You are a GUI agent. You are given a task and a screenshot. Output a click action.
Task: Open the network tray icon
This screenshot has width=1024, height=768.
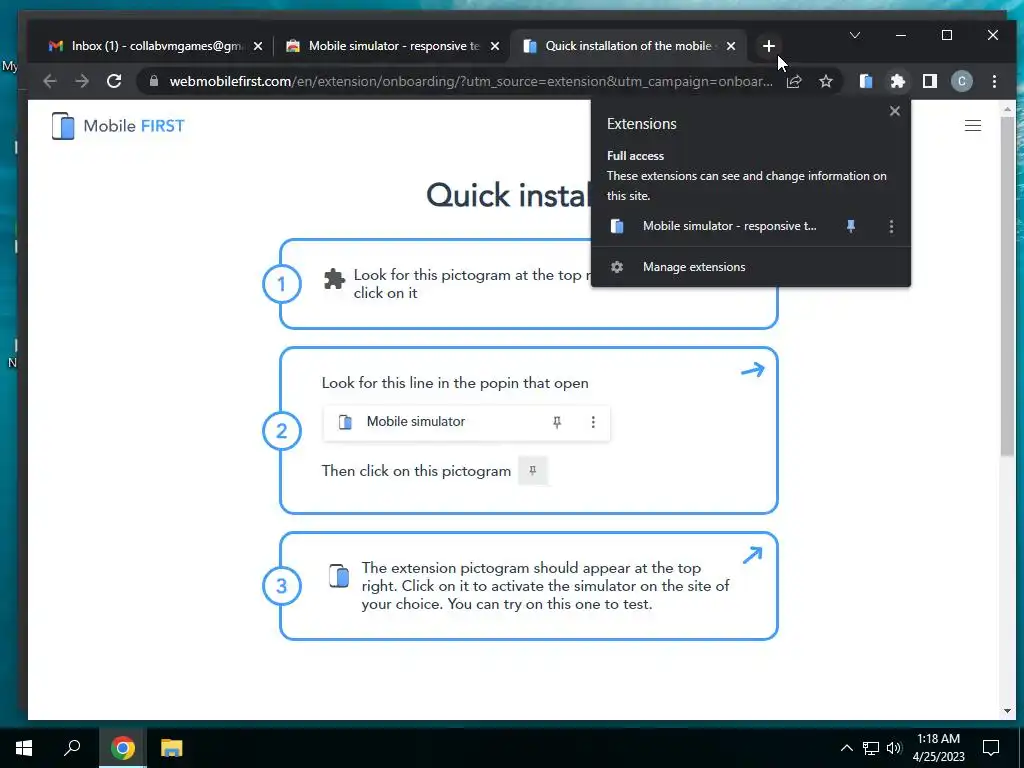pyautogui.click(x=871, y=748)
